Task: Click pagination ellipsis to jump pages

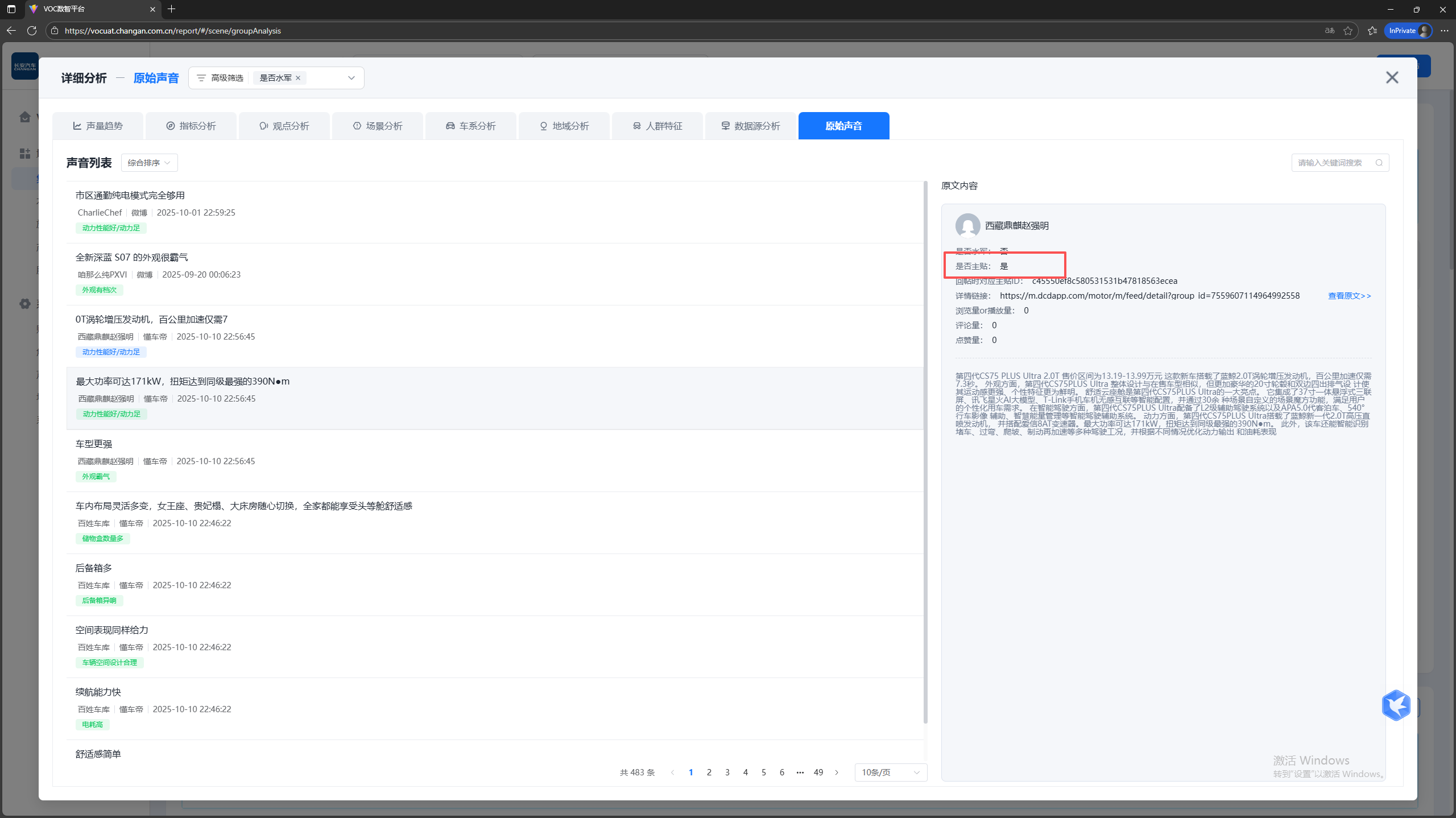Action: (800, 772)
